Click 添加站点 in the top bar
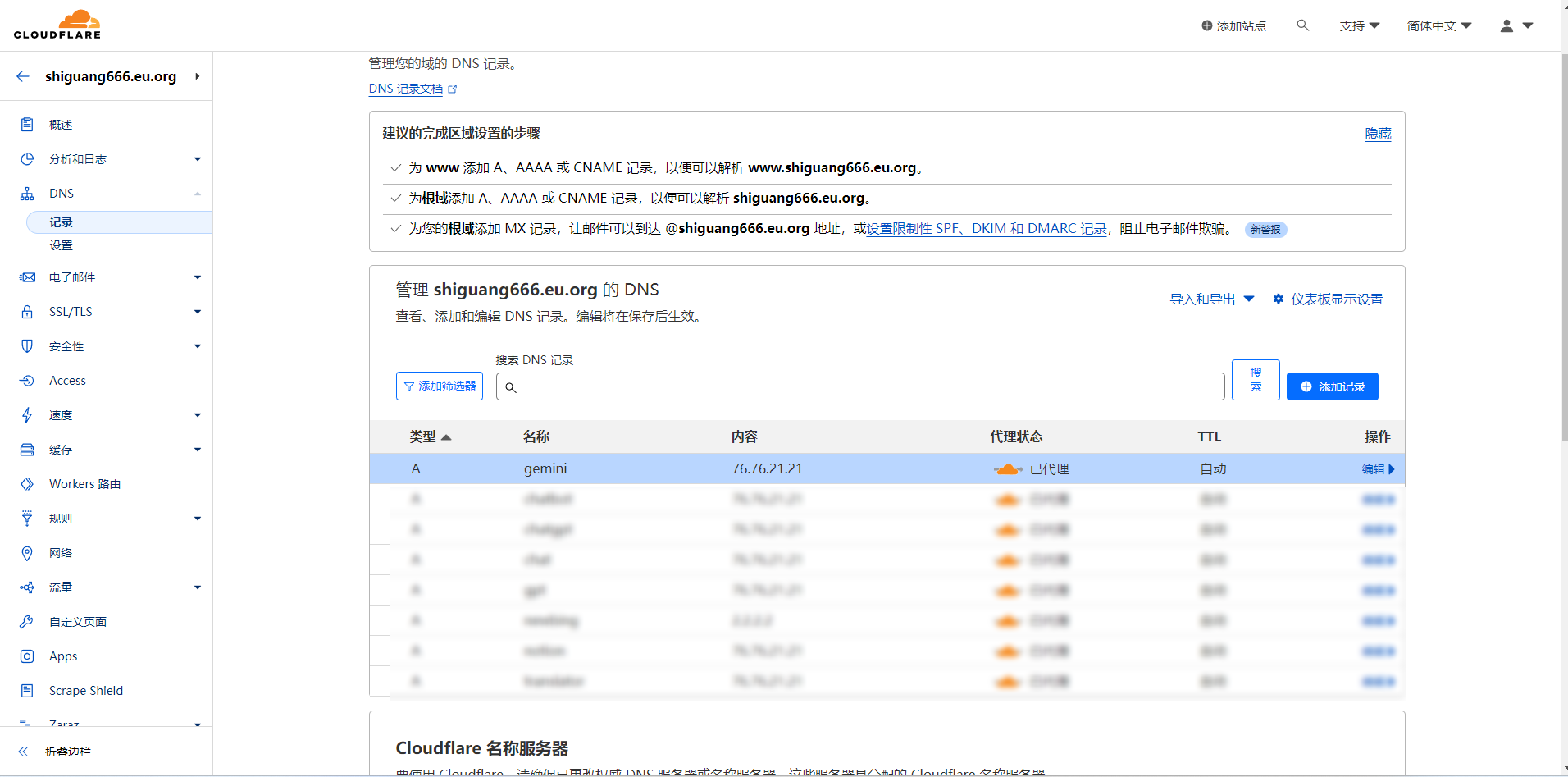Image resolution: width=1568 pixels, height=777 pixels. tap(1233, 25)
